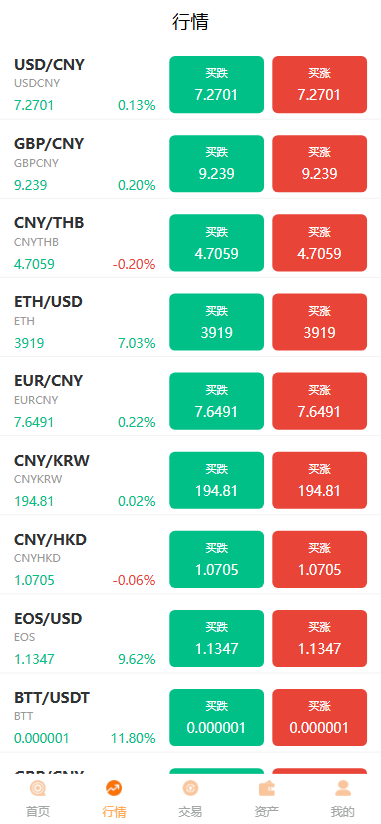Click the green 买跌 button for USD/CNY
381x824 pixels.
(x=217, y=85)
